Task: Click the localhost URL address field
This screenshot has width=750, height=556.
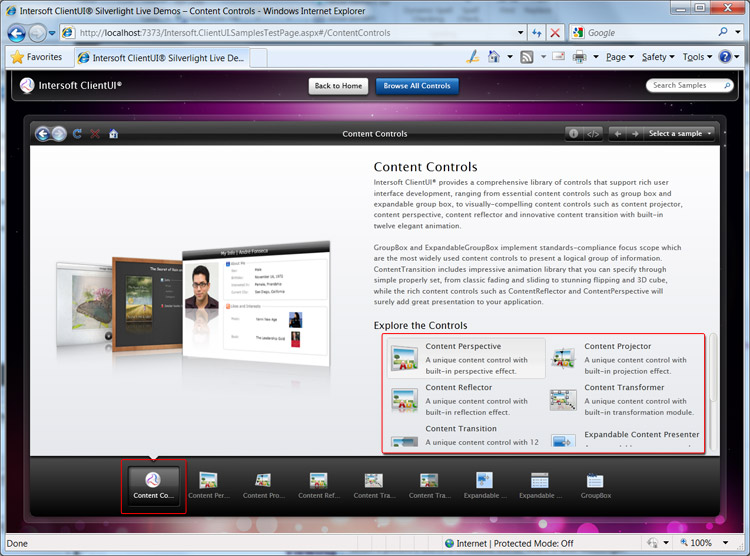Action: click(295, 33)
